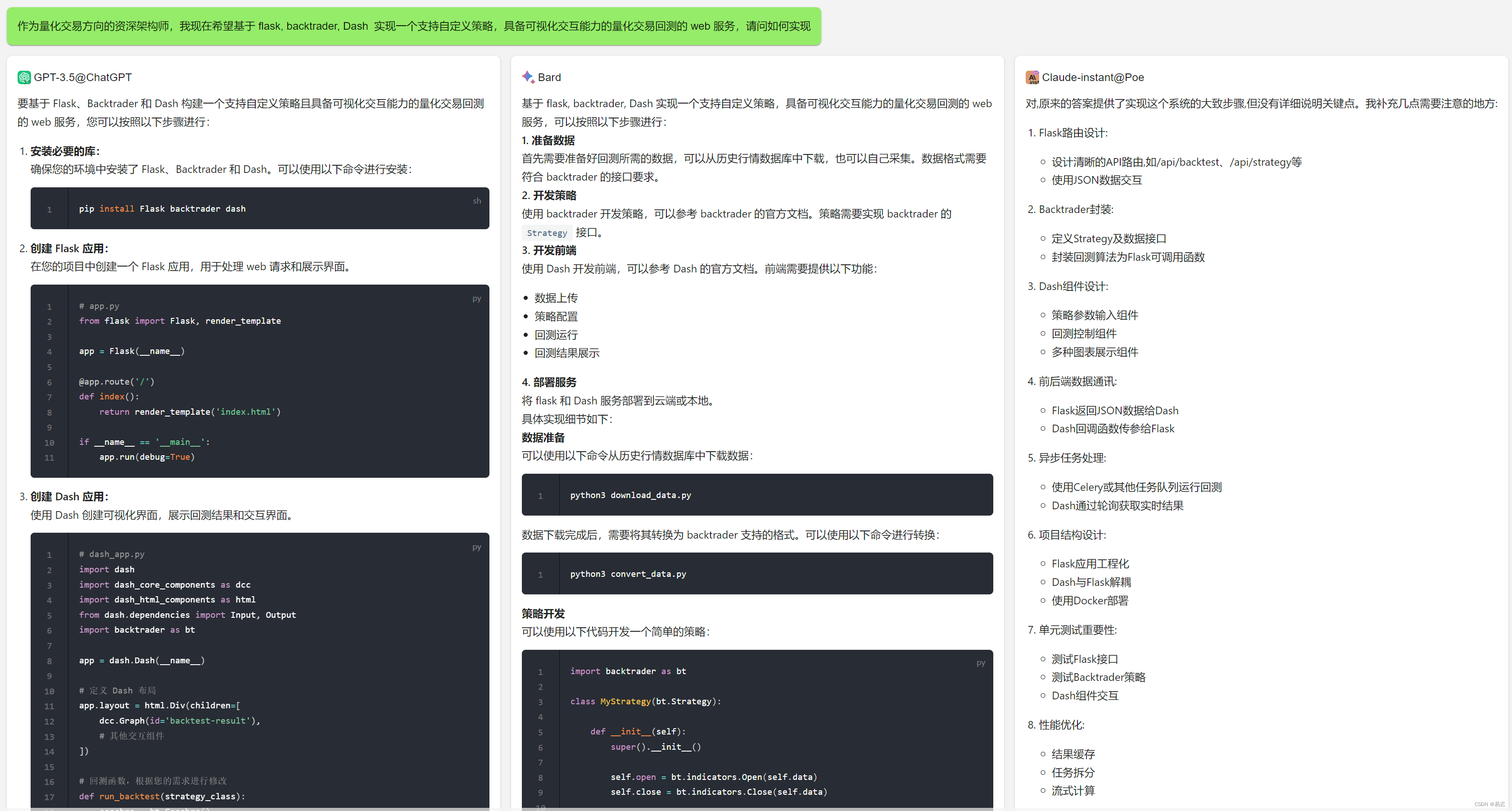Click bullet '多种图表展示组件'
This screenshot has width=1512, height=811.
[x=1095, y=353]
